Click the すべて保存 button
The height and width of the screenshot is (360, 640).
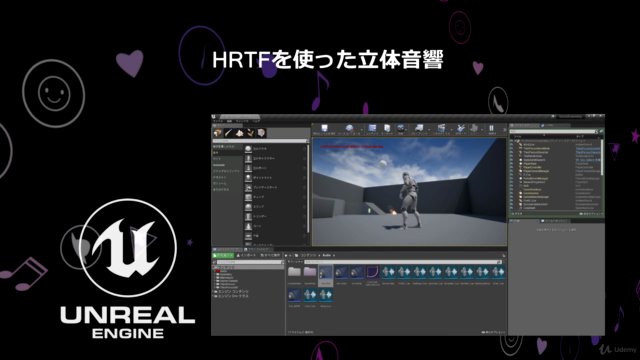coord(270,255)
